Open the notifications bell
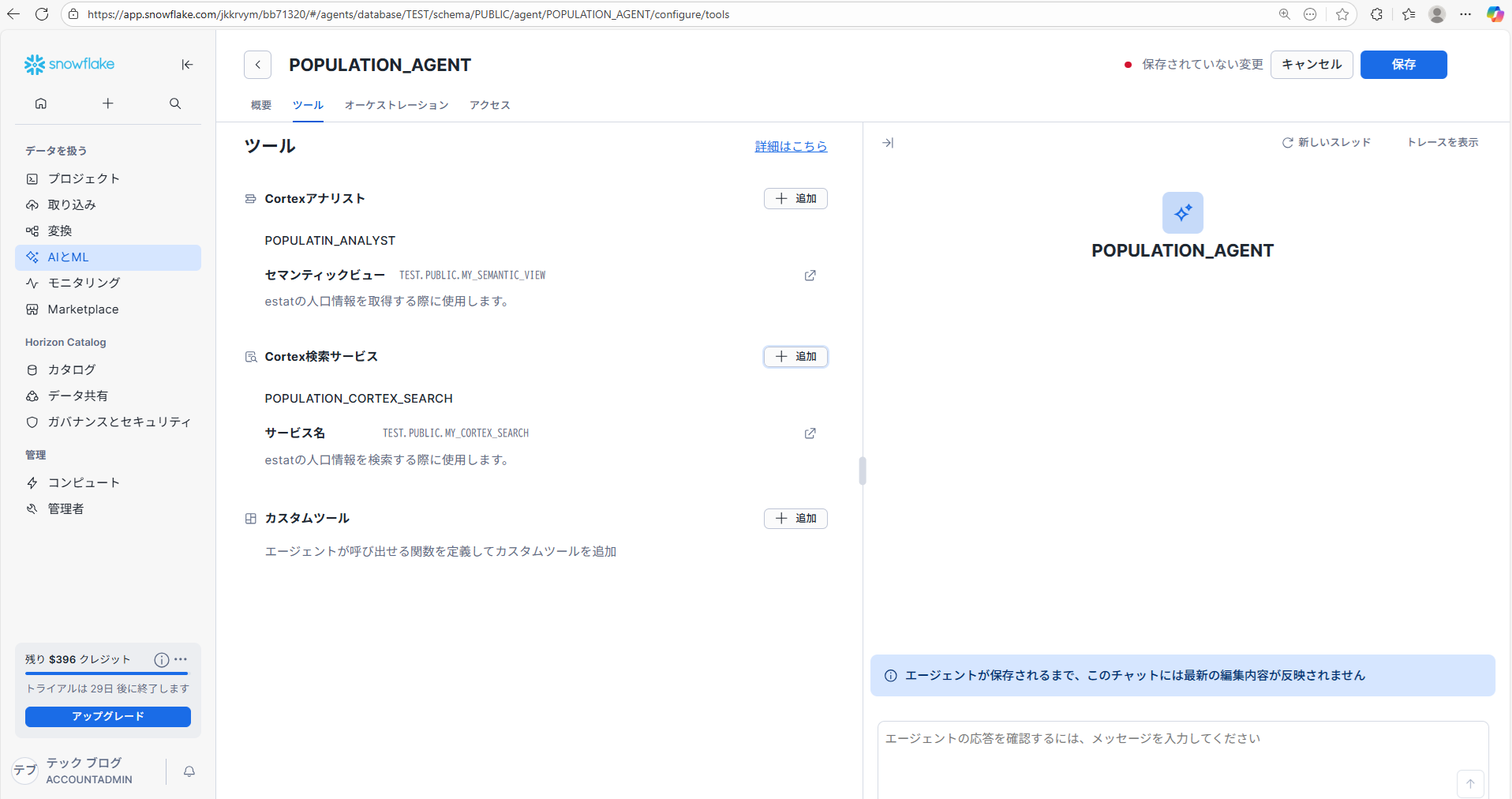The image size is (1512, 799). point(189,771)
